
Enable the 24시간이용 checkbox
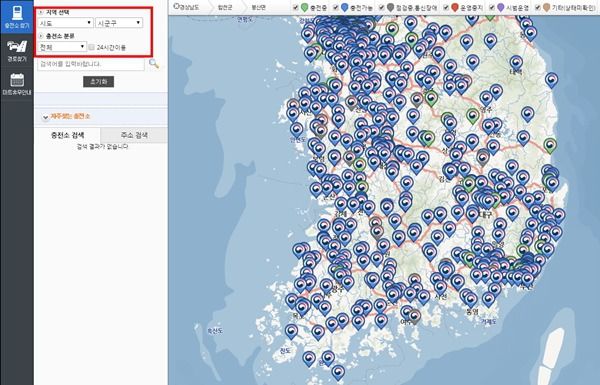[91, 47]
